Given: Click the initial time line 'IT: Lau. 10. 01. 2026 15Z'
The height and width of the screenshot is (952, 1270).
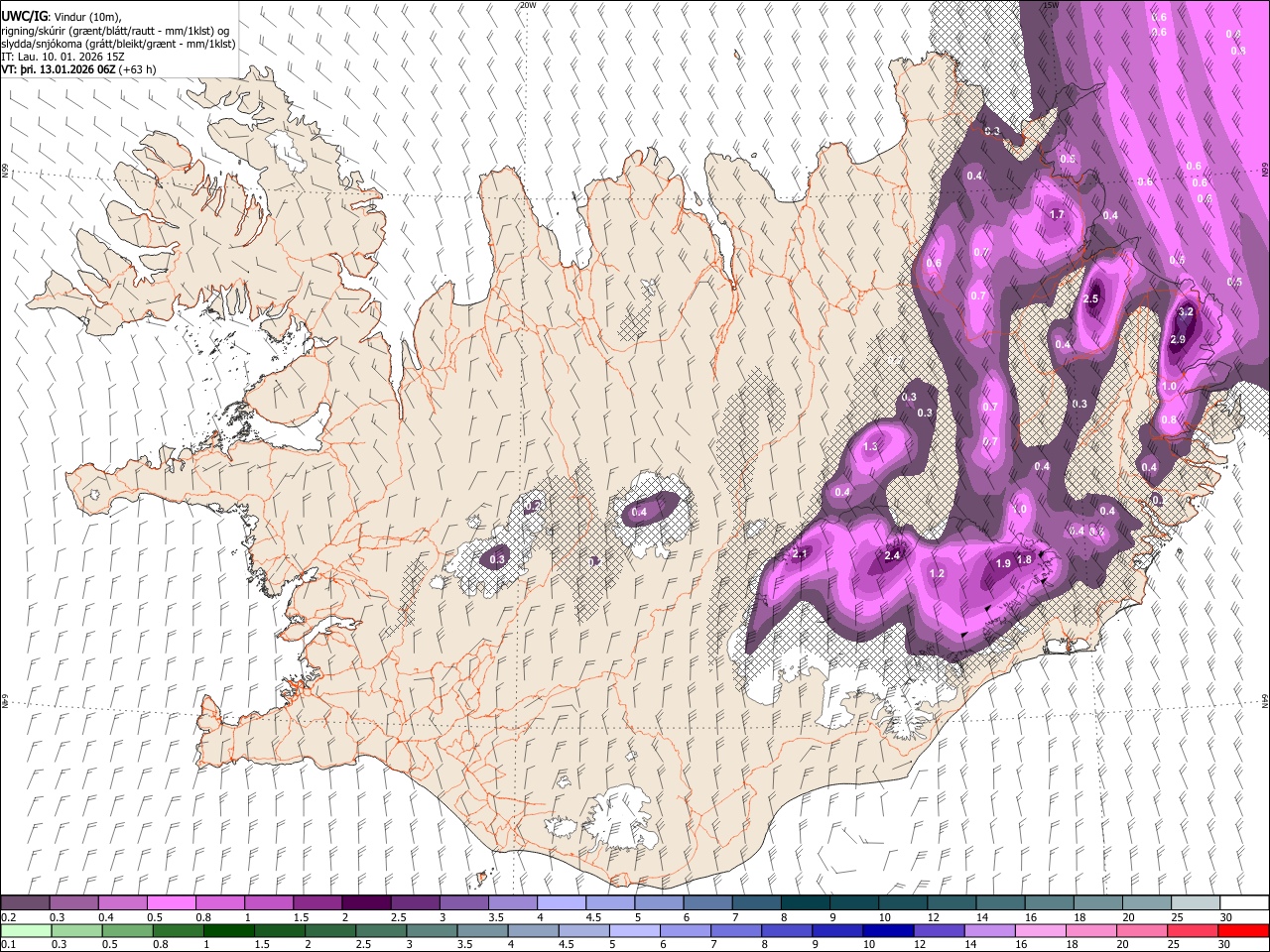Looking at the screenshot, I should tap(63, 57).
